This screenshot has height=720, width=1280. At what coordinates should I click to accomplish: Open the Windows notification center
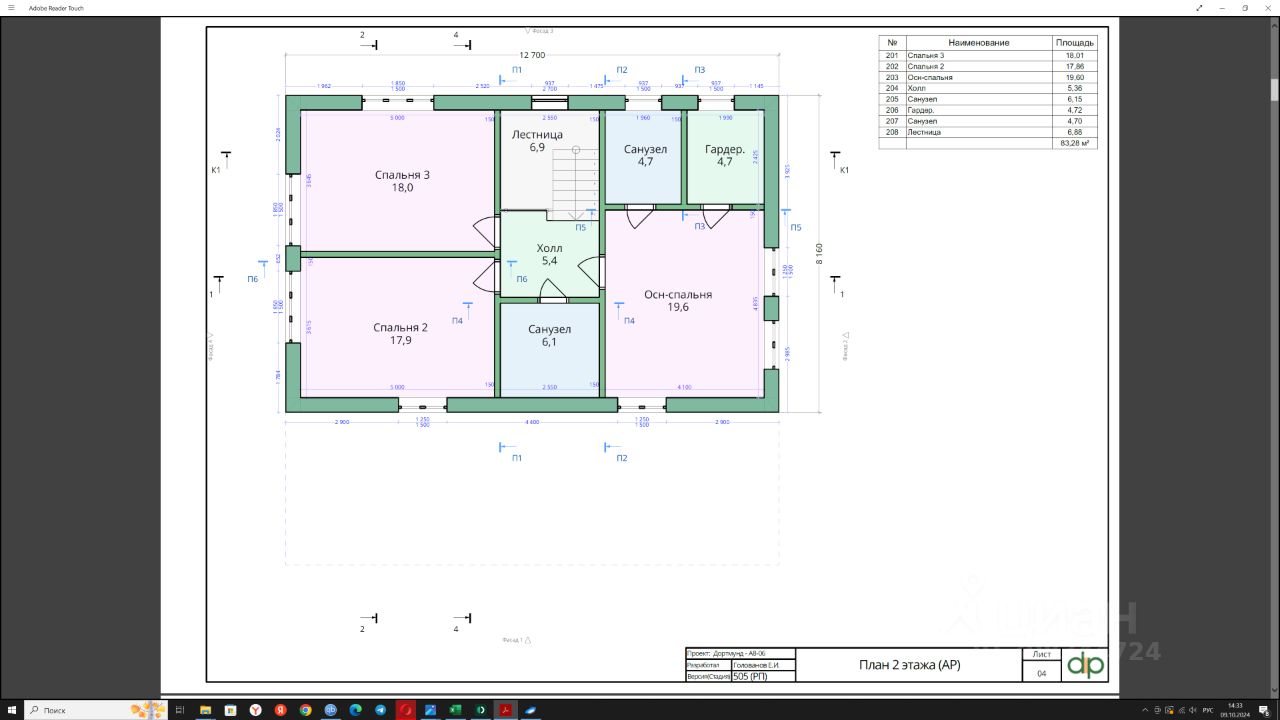click(x=1265, y=710)
